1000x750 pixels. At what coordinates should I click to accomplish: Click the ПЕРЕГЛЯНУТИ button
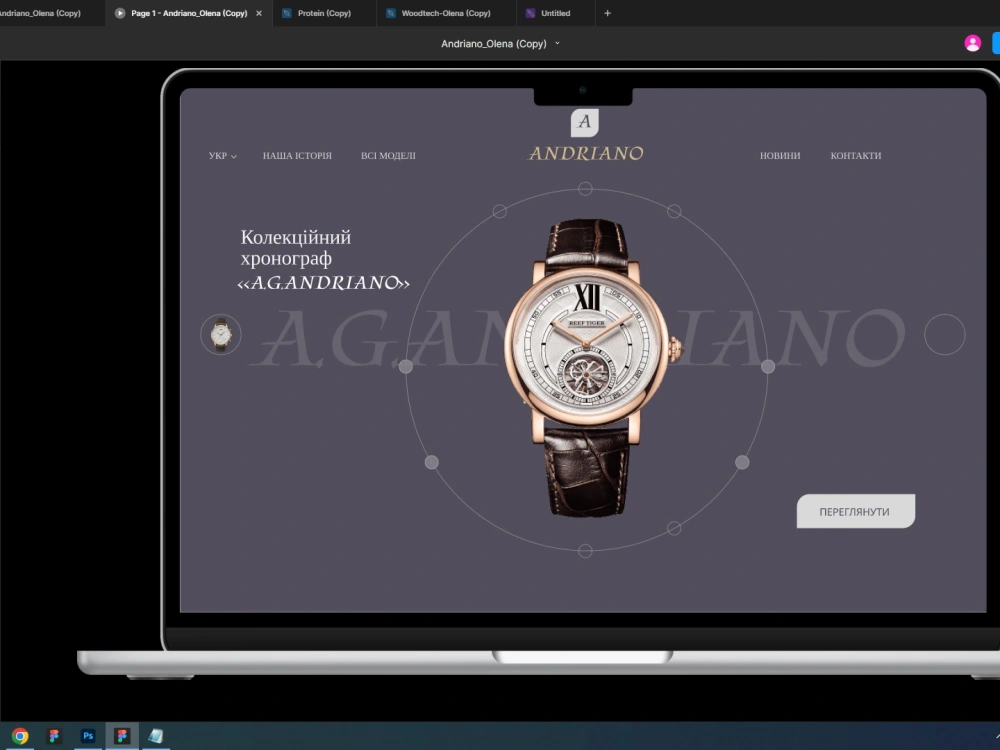(x=855, y=511)
